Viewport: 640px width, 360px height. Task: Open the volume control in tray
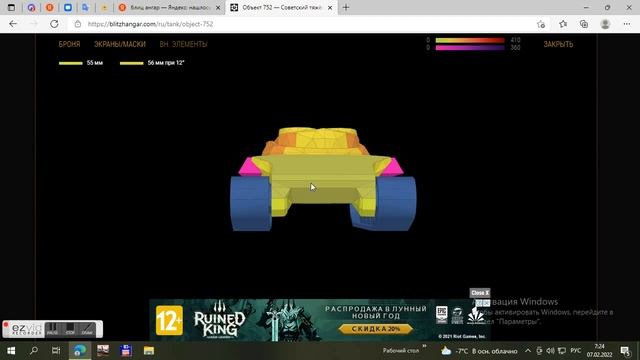point(550,351)
